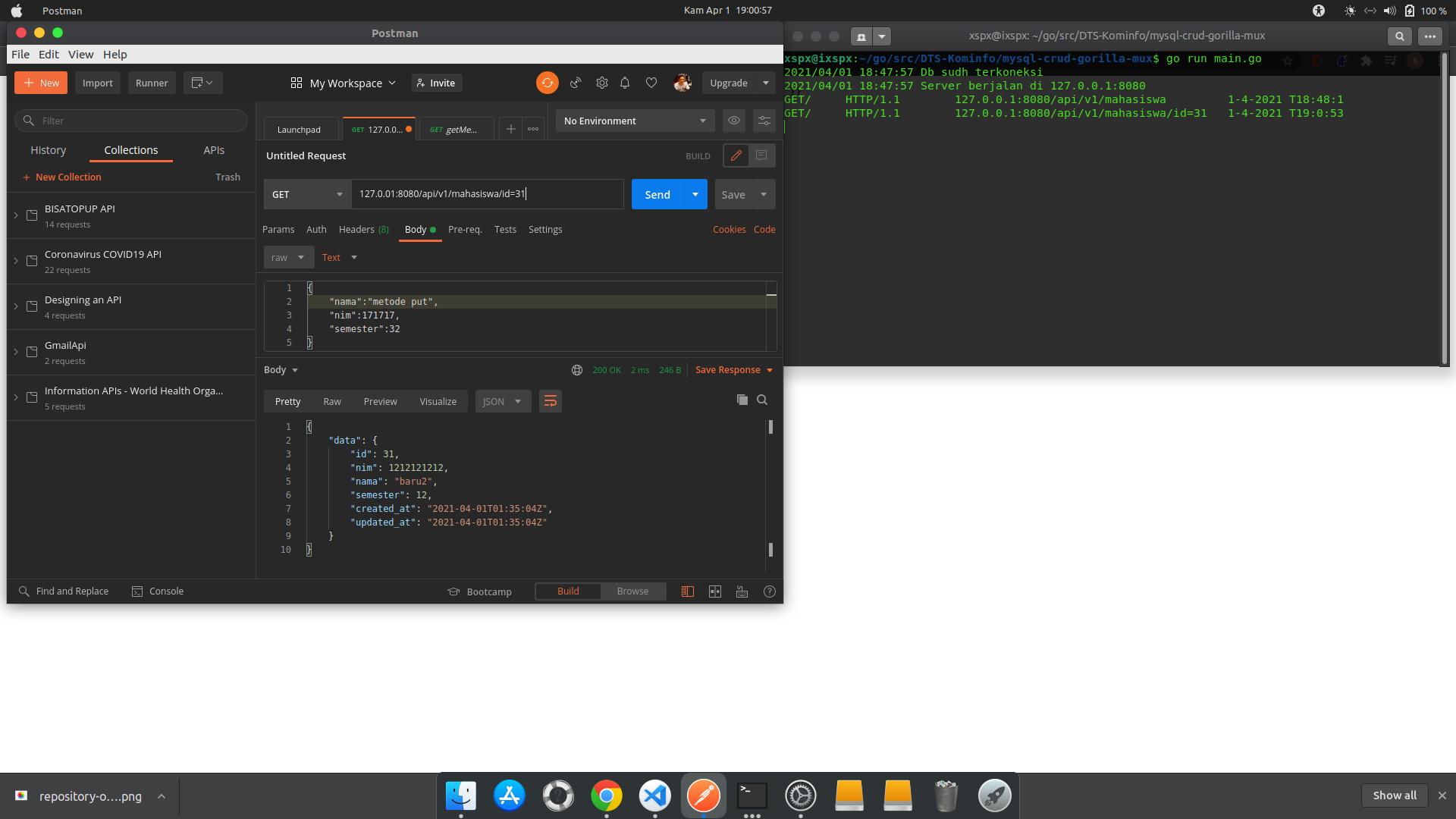Toggle the eye icon next to No Environment
Screen dimensions: 1456x819
click(733, 121)
